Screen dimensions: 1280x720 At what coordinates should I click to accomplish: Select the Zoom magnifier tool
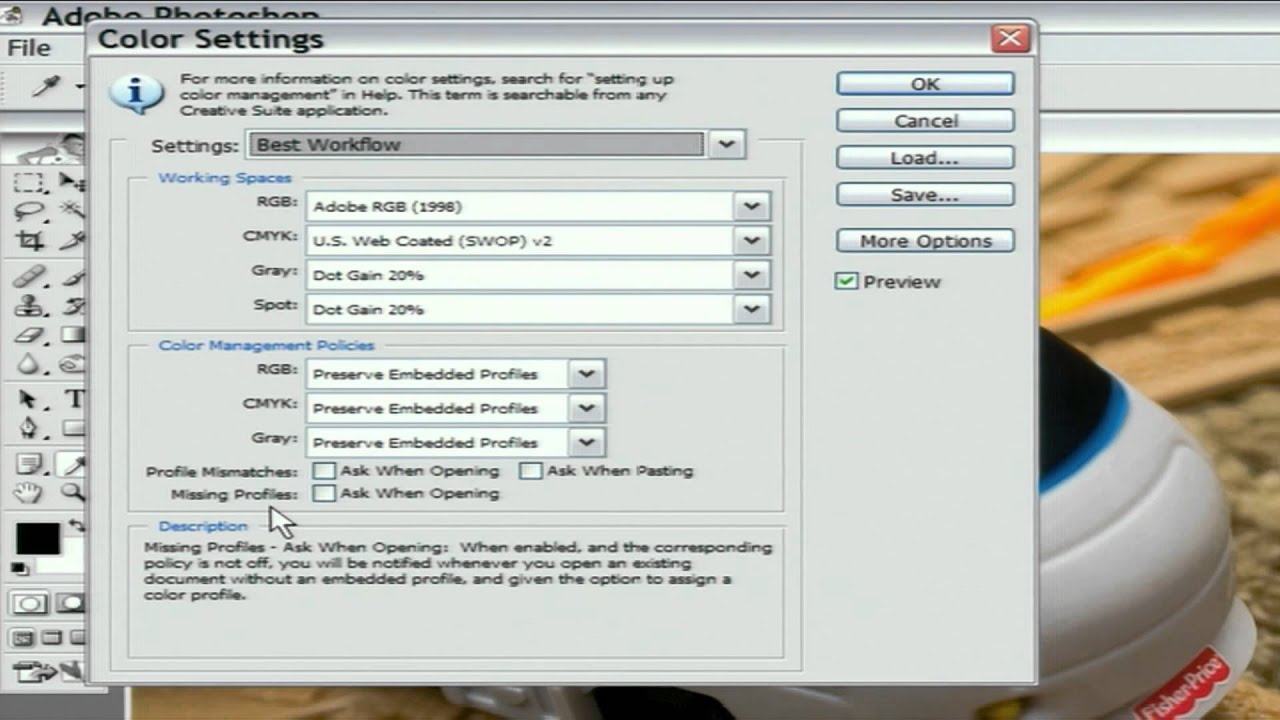pyautogui.click(x=73, y=492)
